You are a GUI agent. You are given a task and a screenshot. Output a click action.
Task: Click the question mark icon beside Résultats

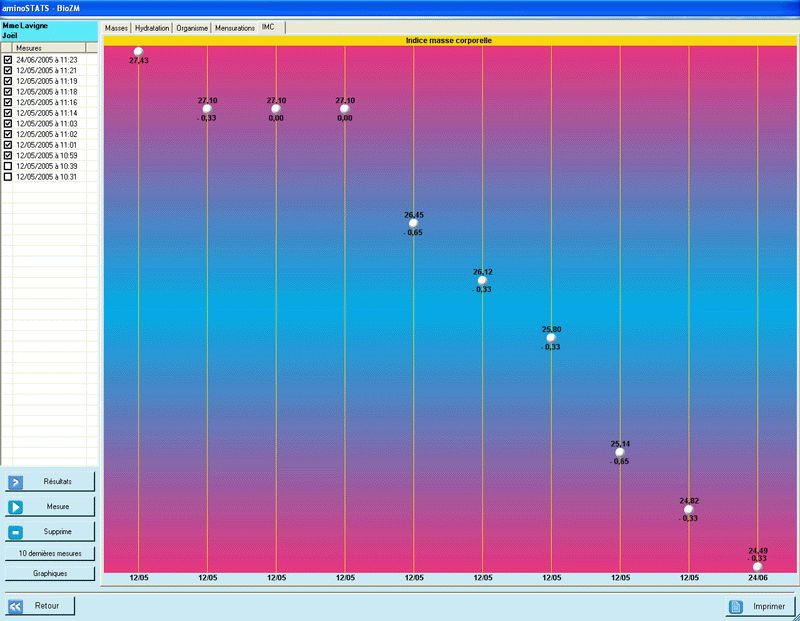[x=16, y=482]
